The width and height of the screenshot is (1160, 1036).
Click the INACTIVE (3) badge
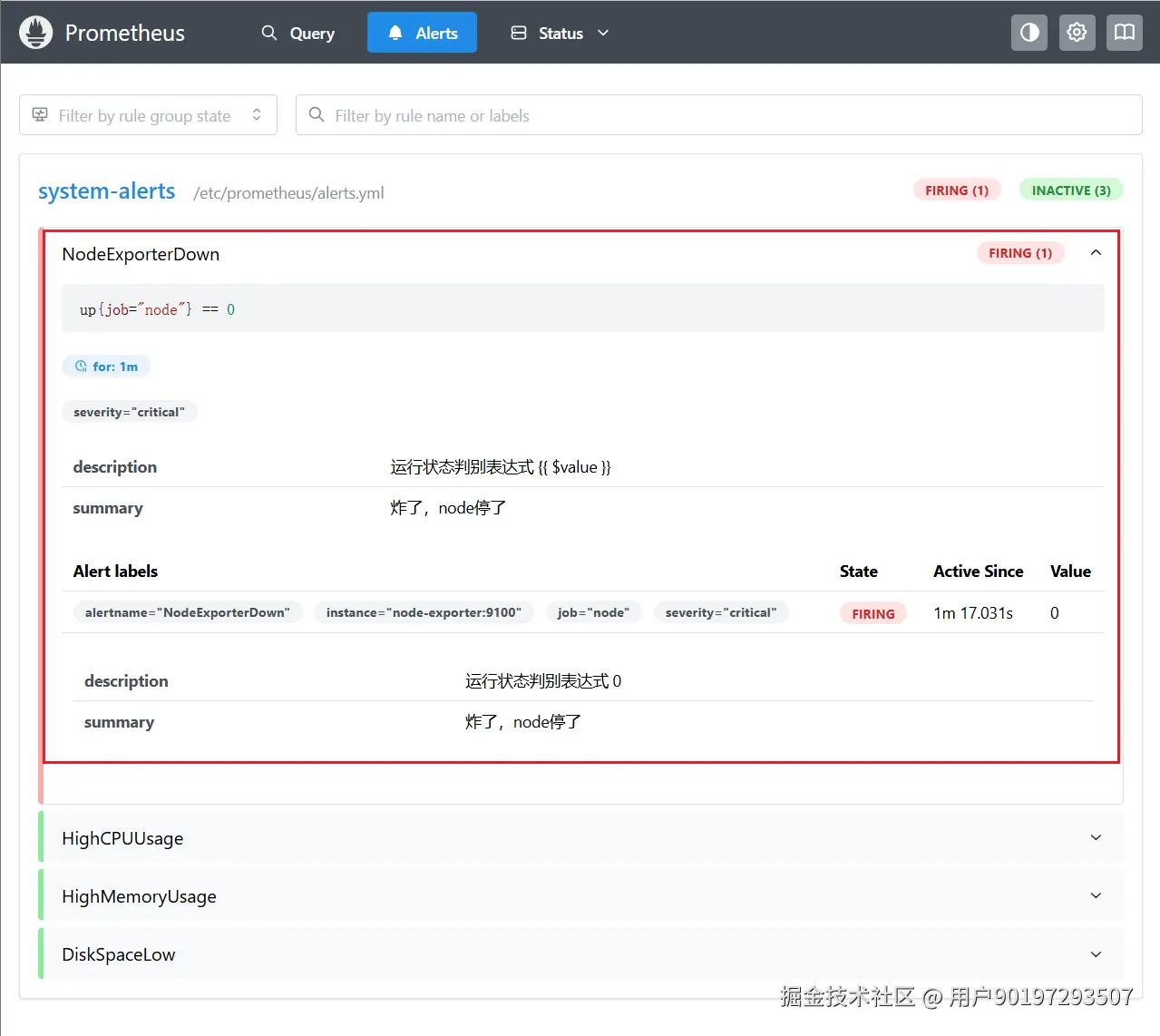[x=1071, y=191]
